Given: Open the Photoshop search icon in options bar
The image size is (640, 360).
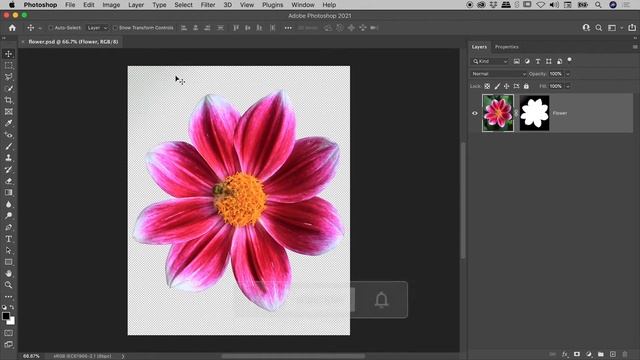Looking at the screenshot, I should (x=599, y=28).
